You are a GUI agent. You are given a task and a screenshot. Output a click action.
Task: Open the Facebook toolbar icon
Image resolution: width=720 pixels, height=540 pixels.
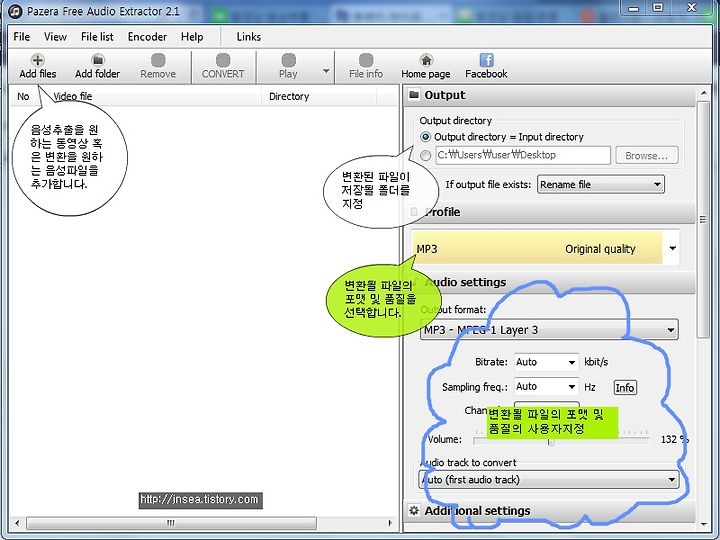point(486,60)
